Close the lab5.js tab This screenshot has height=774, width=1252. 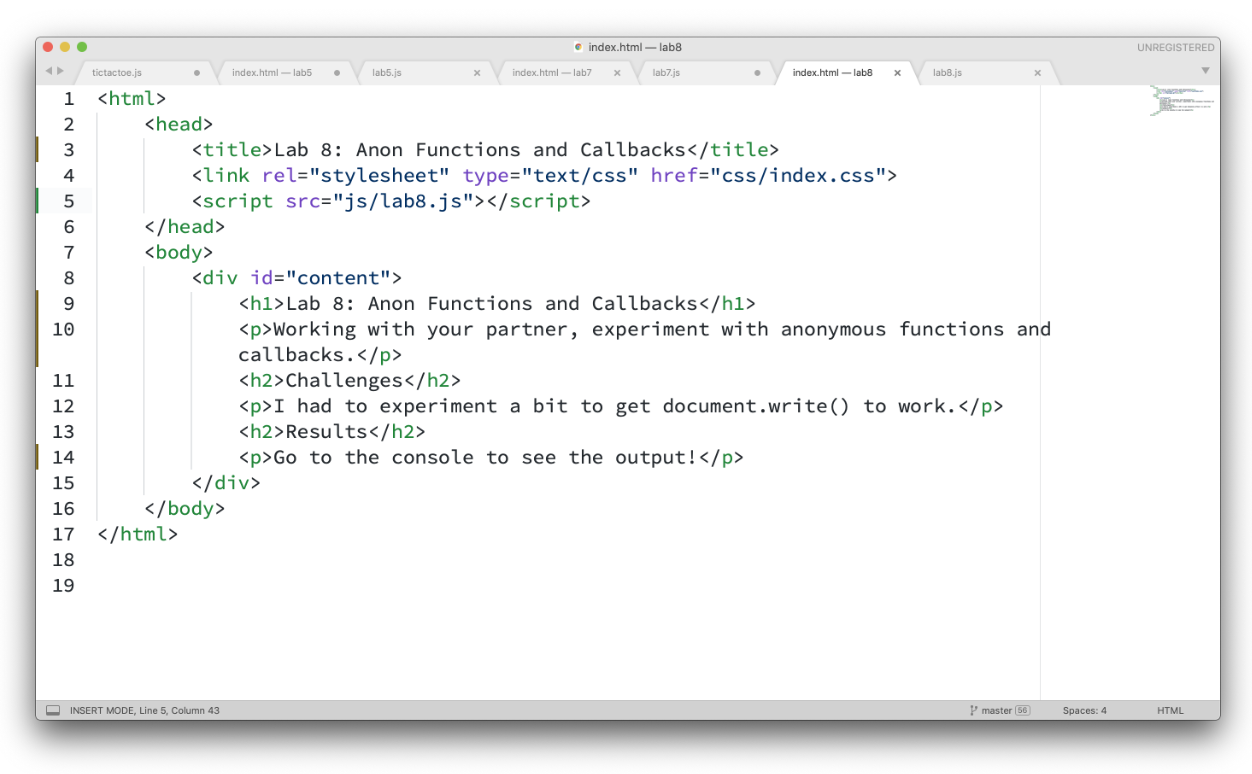click(477, 73)
